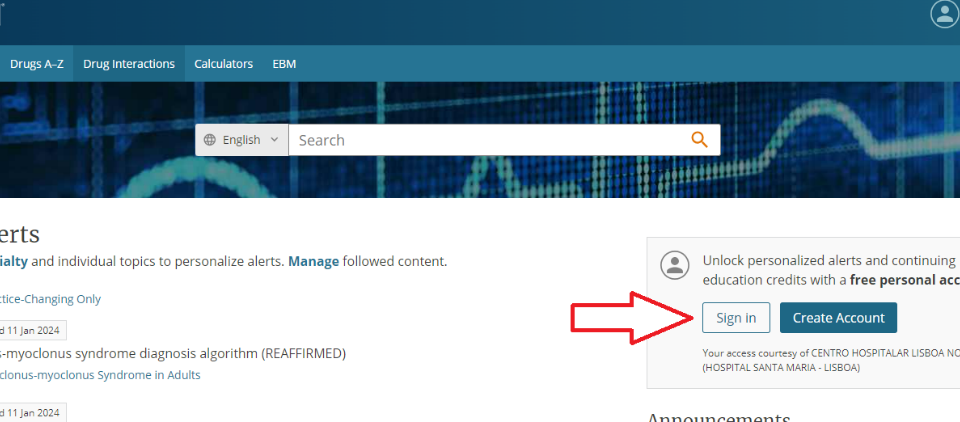Open the Drugs A–Z menu
Viewport: 960px width, 422px height.
[x=37, y=64]
